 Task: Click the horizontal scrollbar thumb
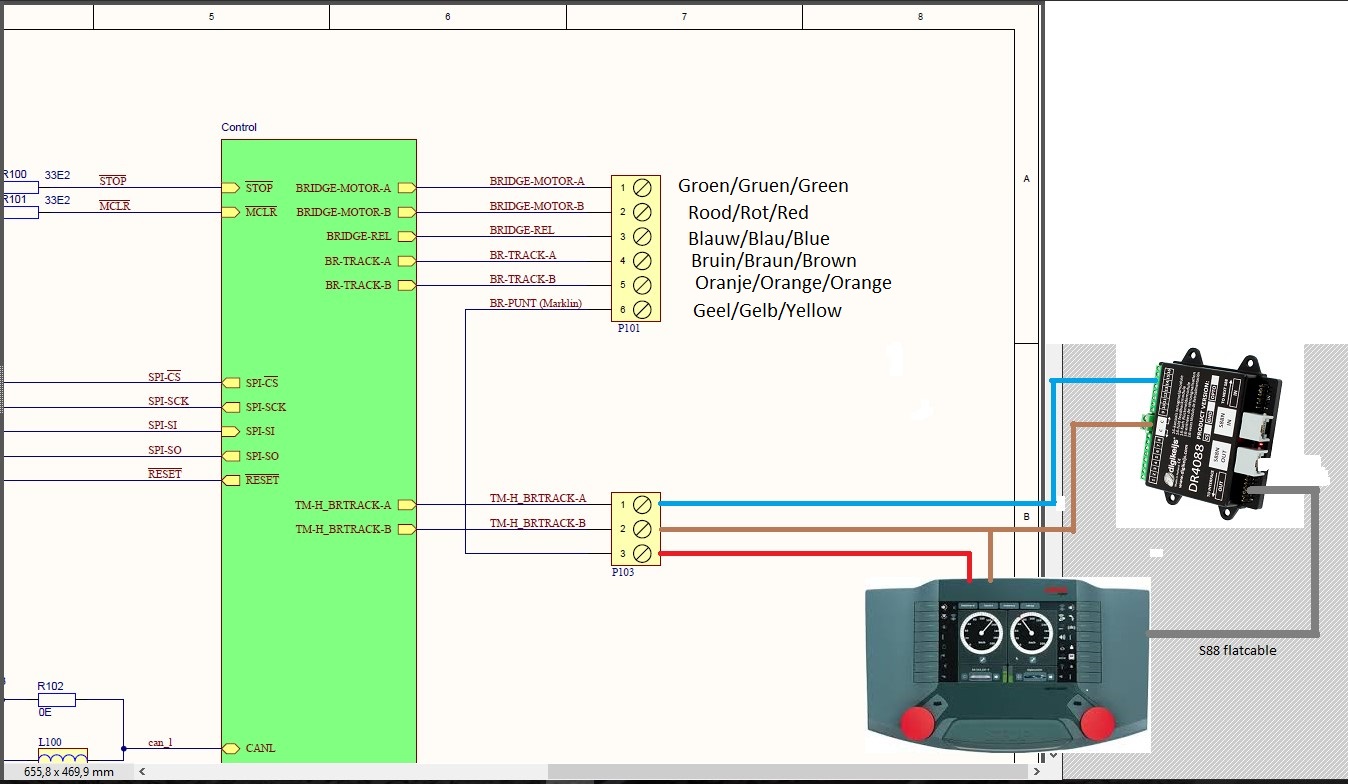tap(788, 772)
